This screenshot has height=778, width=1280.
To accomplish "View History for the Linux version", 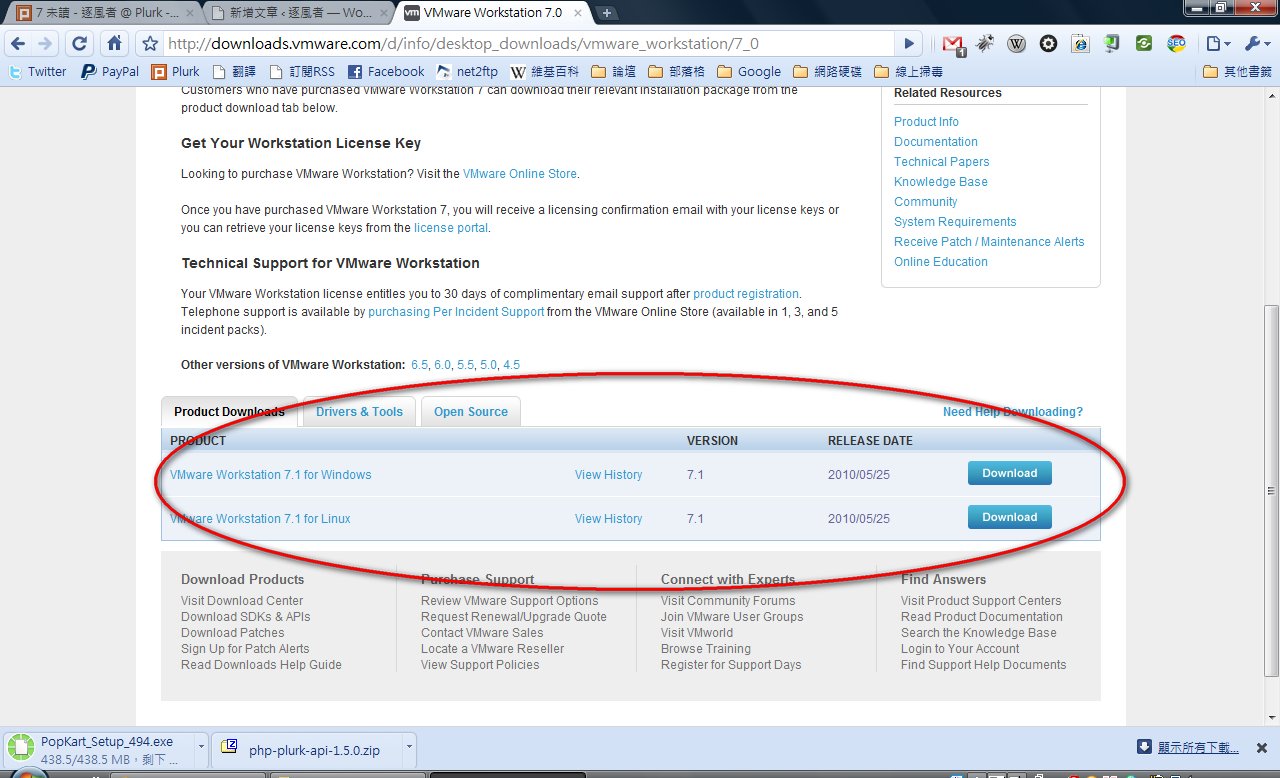I will point(608,519).
